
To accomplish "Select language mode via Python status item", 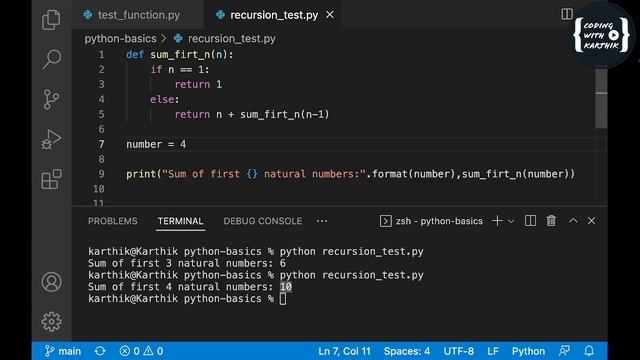I will [x=528, y=351].
